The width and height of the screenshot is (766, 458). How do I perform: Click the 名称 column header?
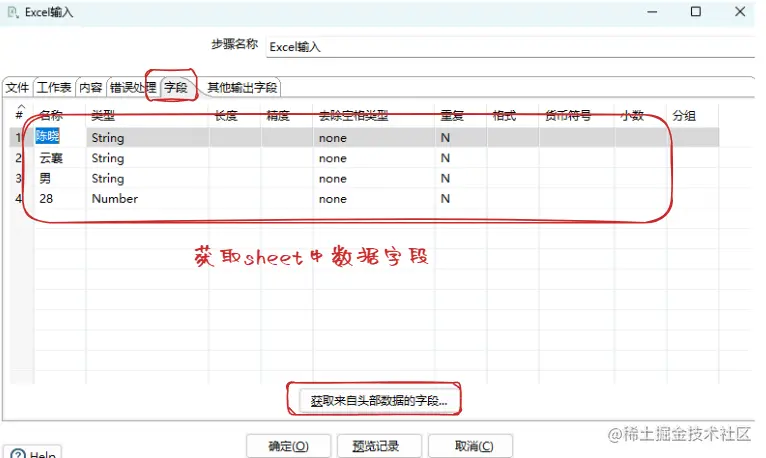(60, 116)
